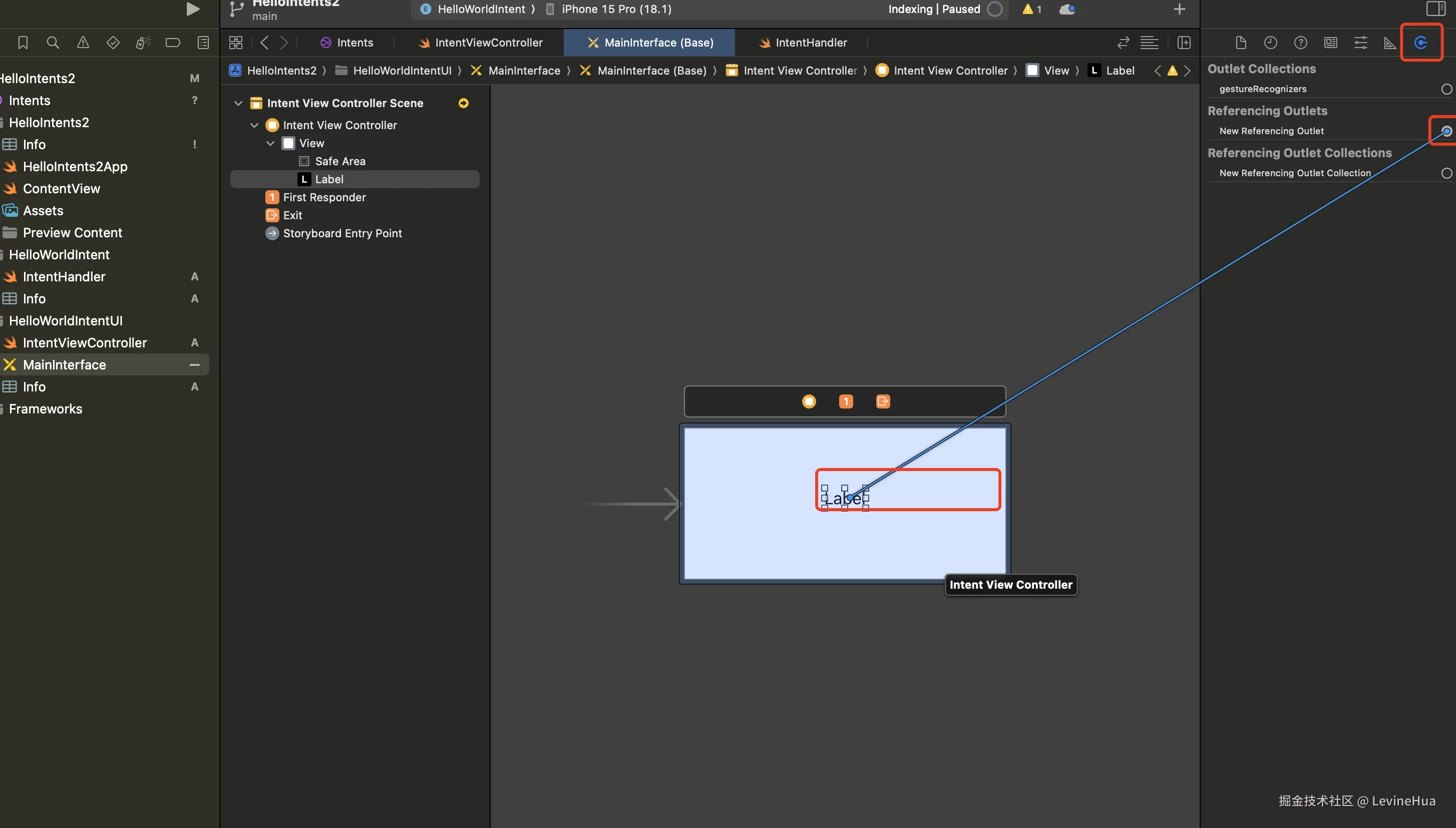Open the Connections inspector icon

point(1420,43)
